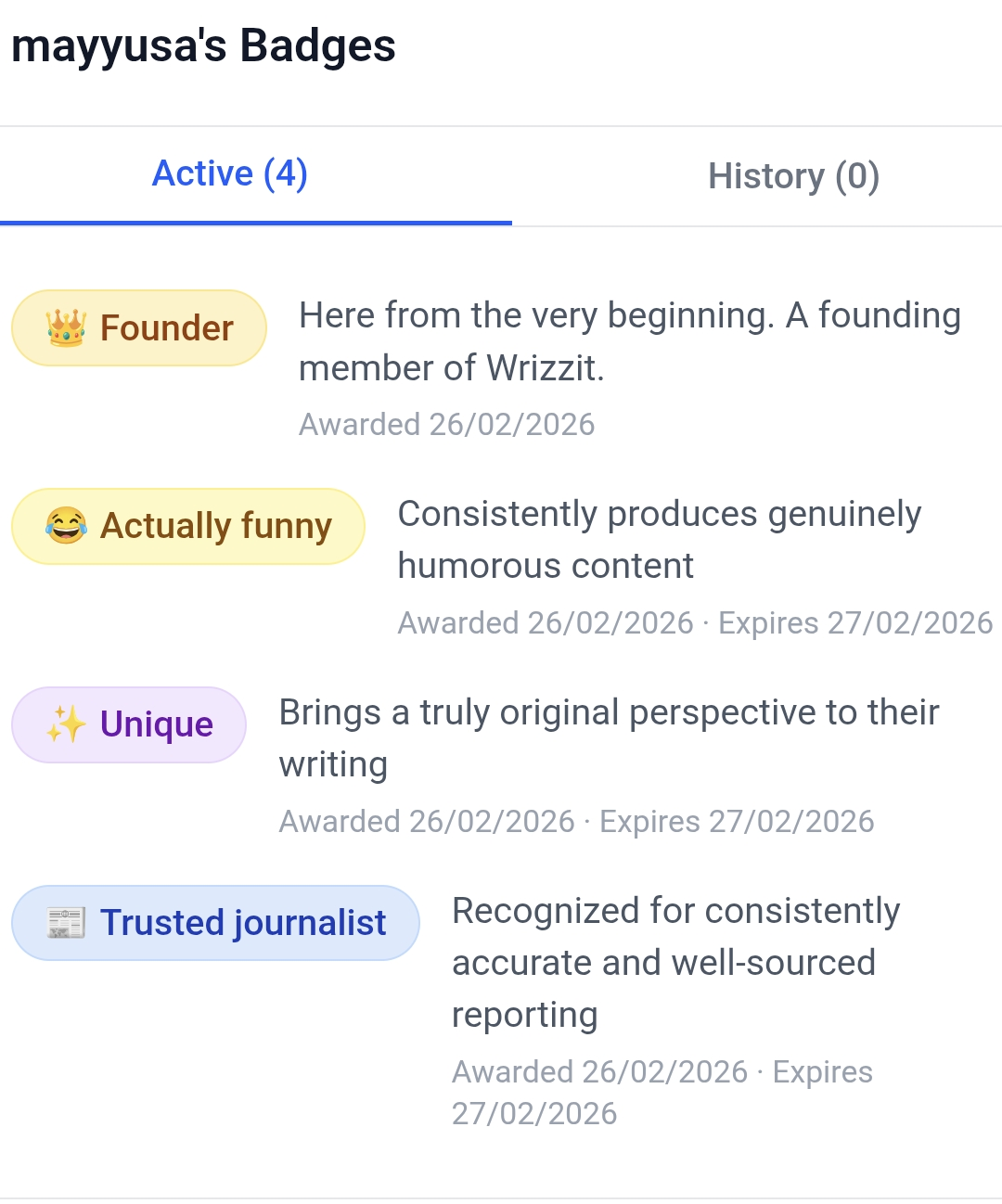Open the History (0) tab
This screenshot has height=1204, width=1002.
click(793, 176)
